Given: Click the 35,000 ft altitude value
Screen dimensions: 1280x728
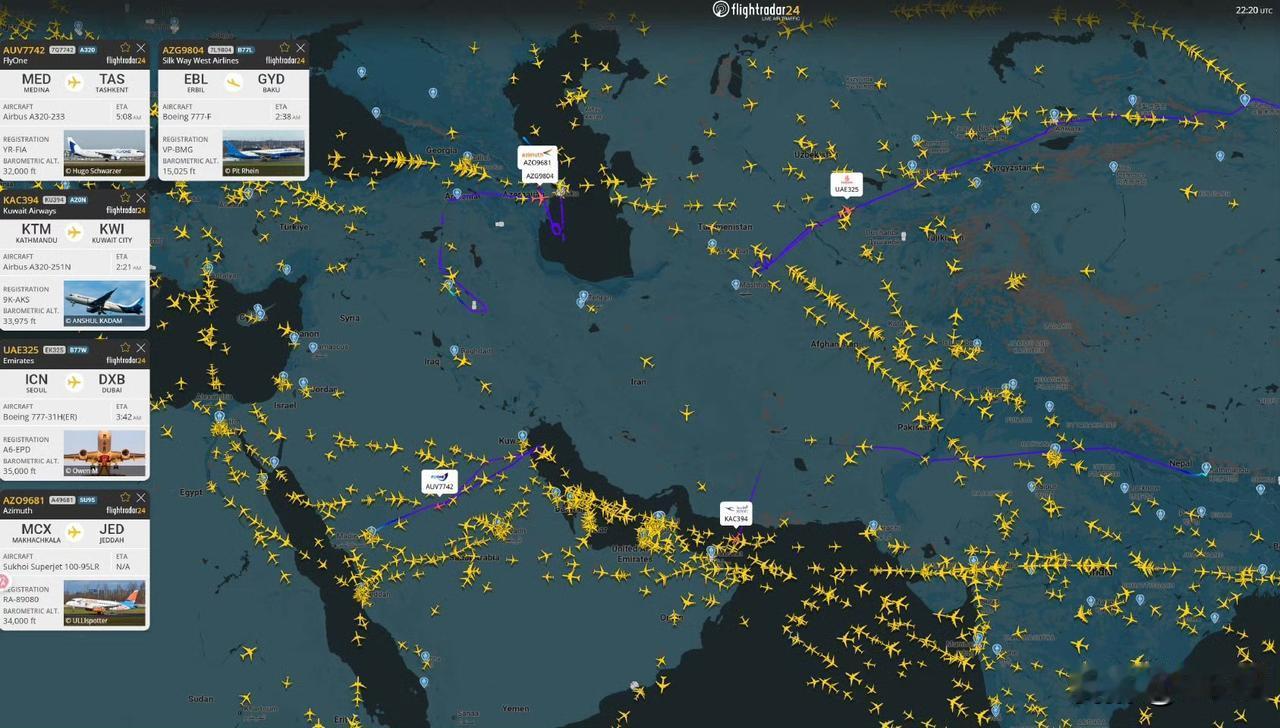Looking at the screenshot, I should click(20, 471).
